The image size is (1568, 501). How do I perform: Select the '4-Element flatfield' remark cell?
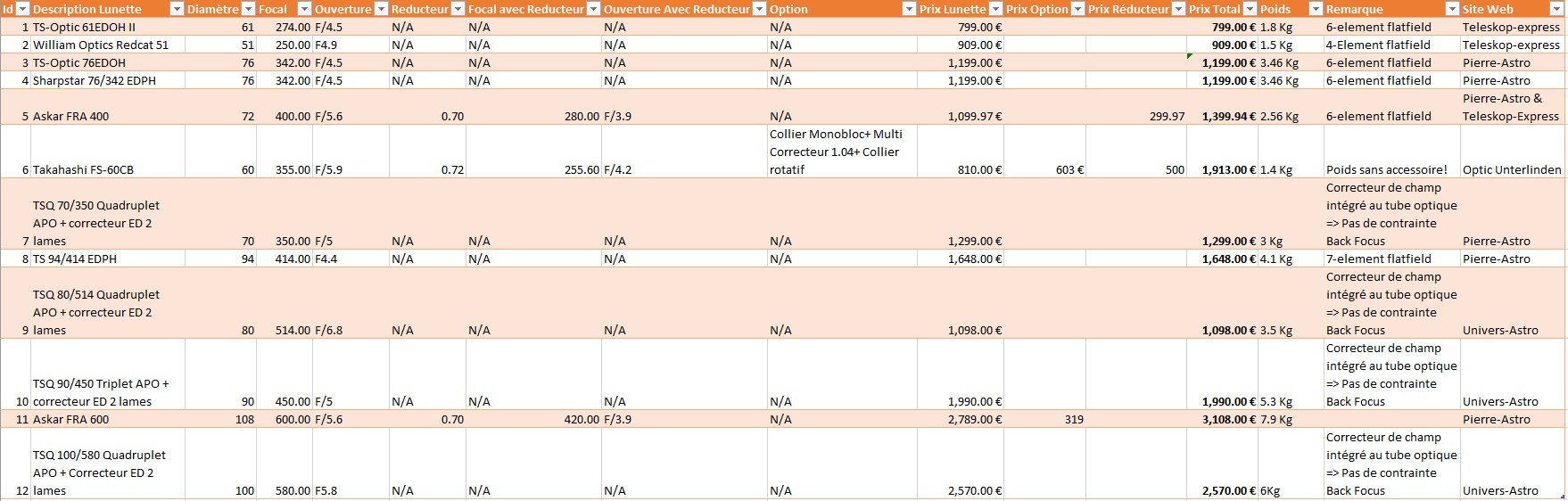pyautogui.click(x=1392, y=45)
